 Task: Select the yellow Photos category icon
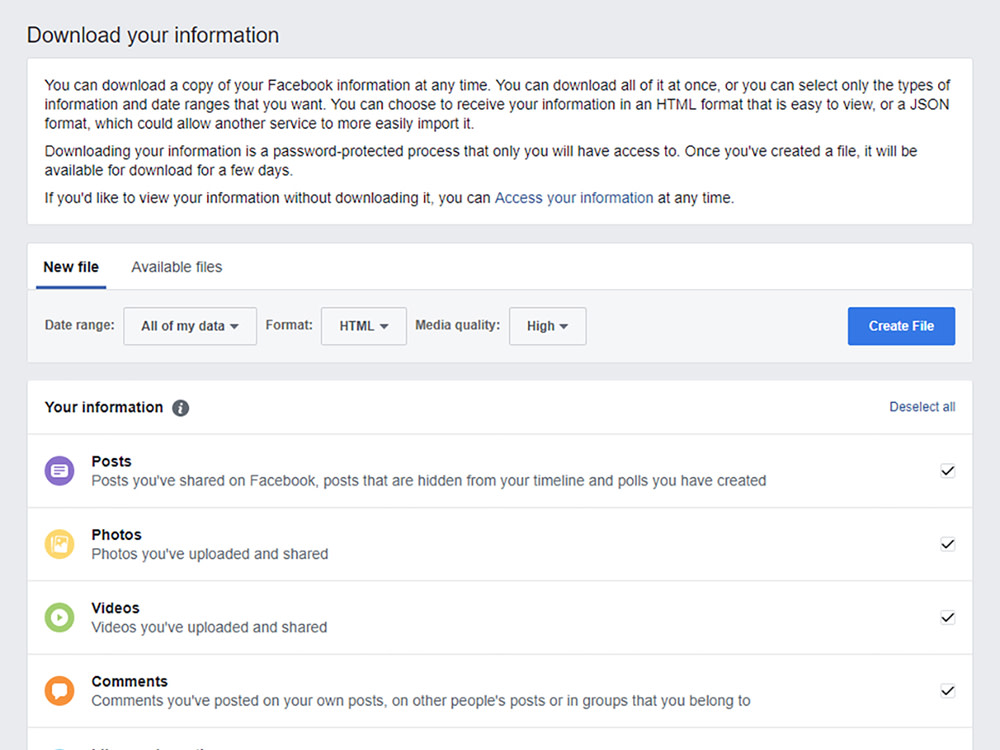[59, 544]
